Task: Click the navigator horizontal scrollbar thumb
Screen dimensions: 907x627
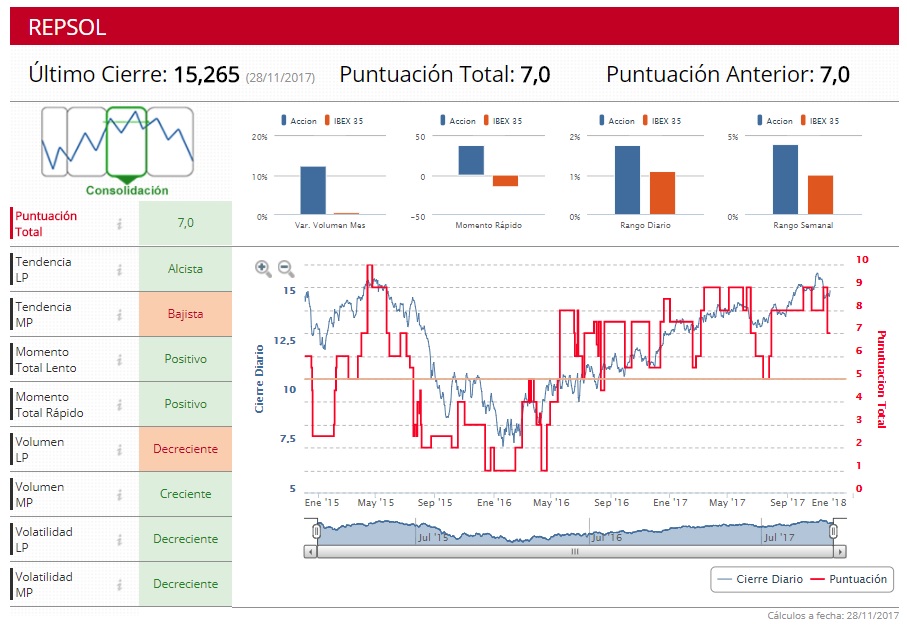Action: (575, 552)
